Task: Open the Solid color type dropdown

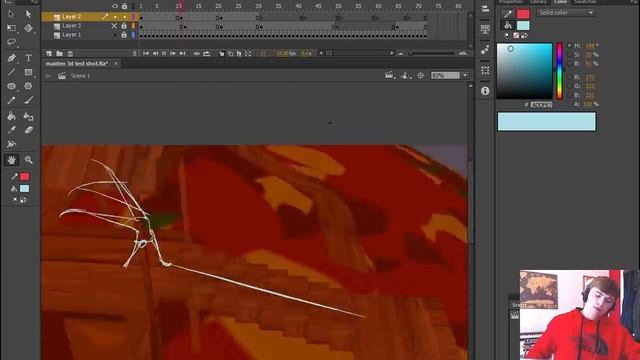Action: [x=566, y=13]
